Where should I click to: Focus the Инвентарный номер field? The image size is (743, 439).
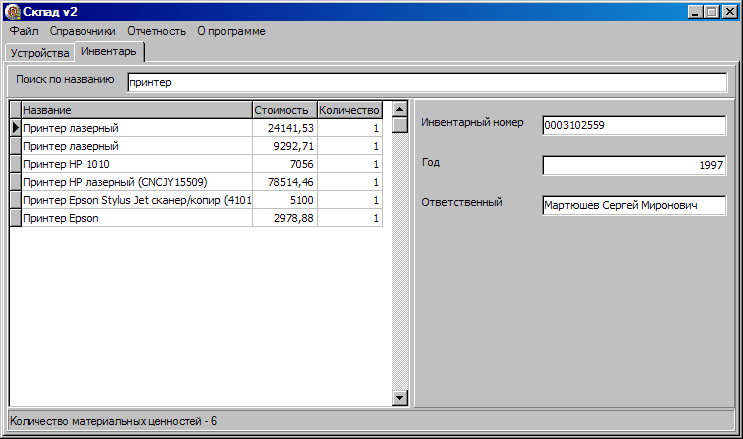point(634,126)
